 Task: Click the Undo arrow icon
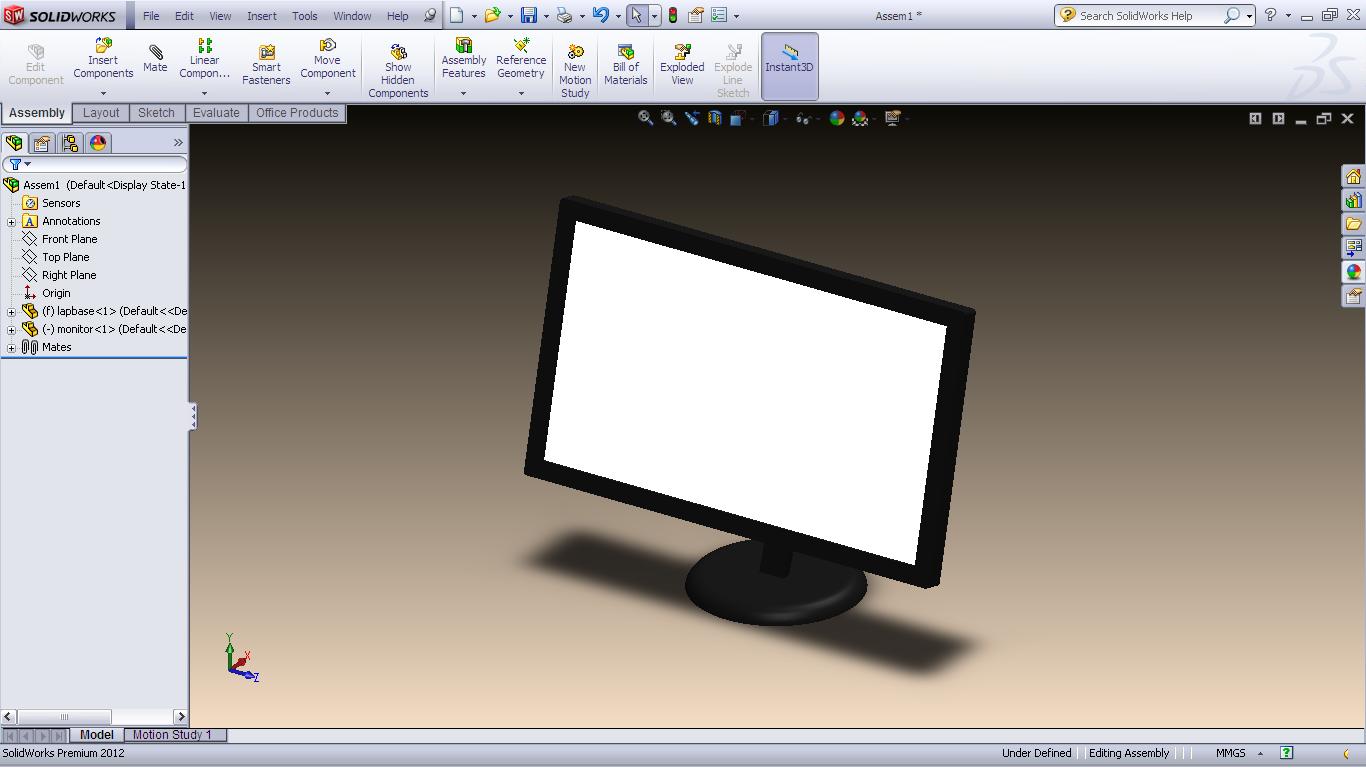[600, 15]
